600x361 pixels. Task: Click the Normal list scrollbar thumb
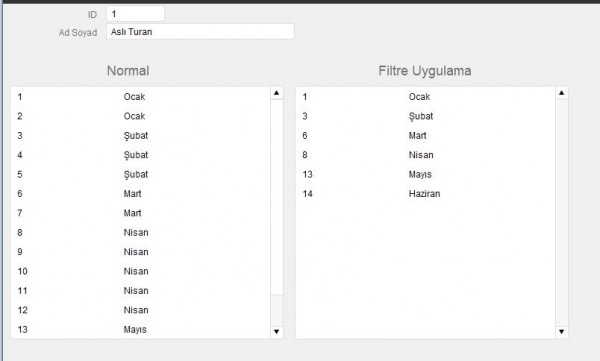pos(276,197)
